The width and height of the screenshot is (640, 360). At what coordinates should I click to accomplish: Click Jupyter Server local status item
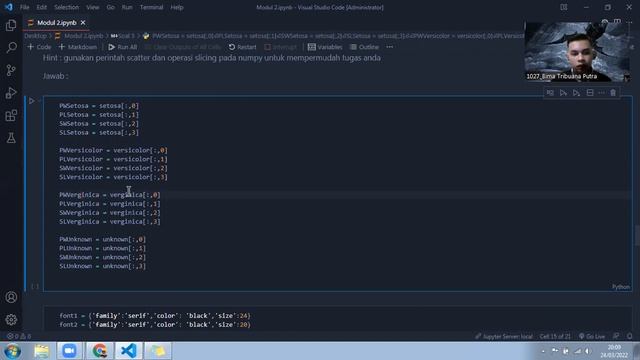point(504,336)
